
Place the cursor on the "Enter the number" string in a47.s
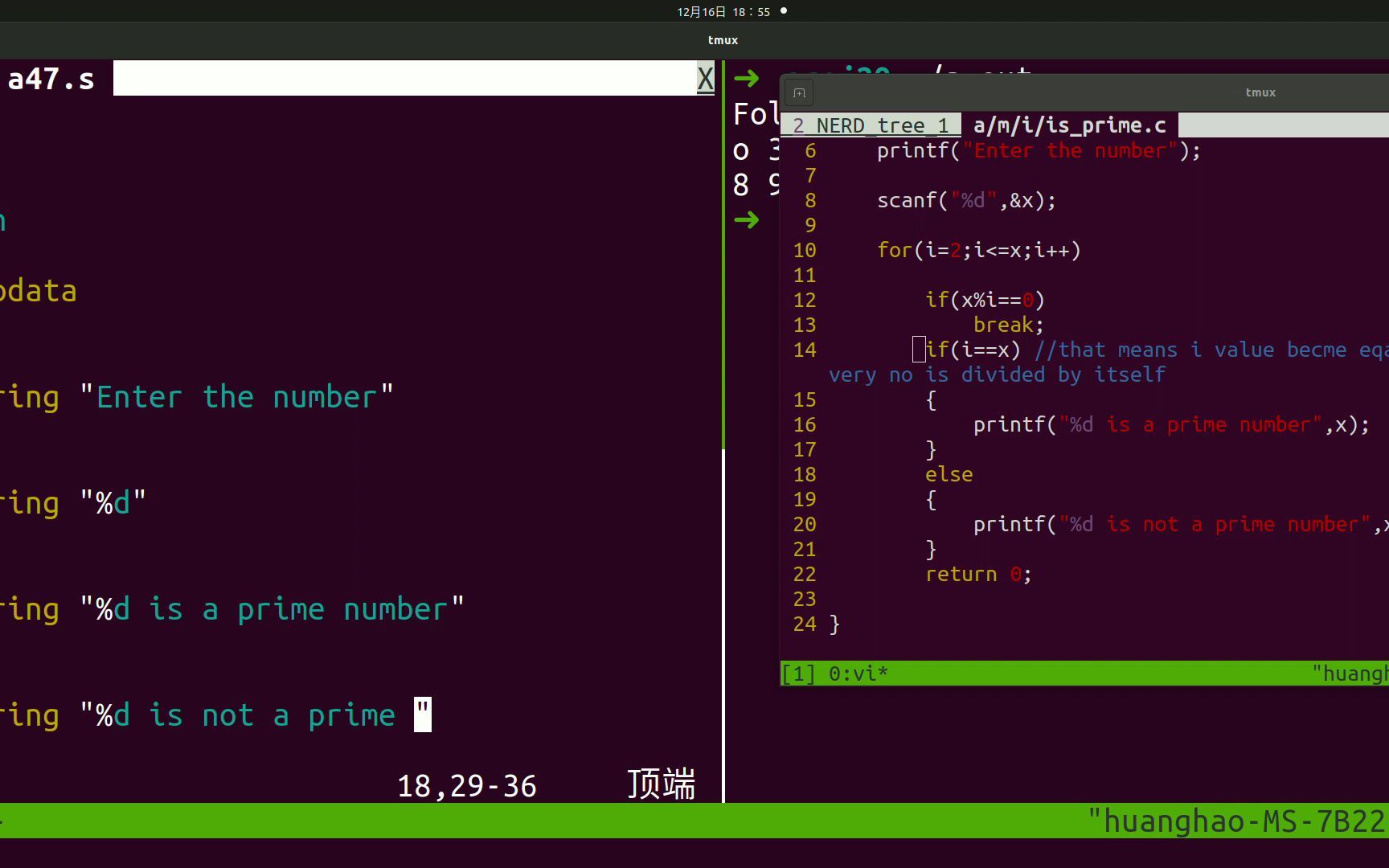[x=236, y=397]
